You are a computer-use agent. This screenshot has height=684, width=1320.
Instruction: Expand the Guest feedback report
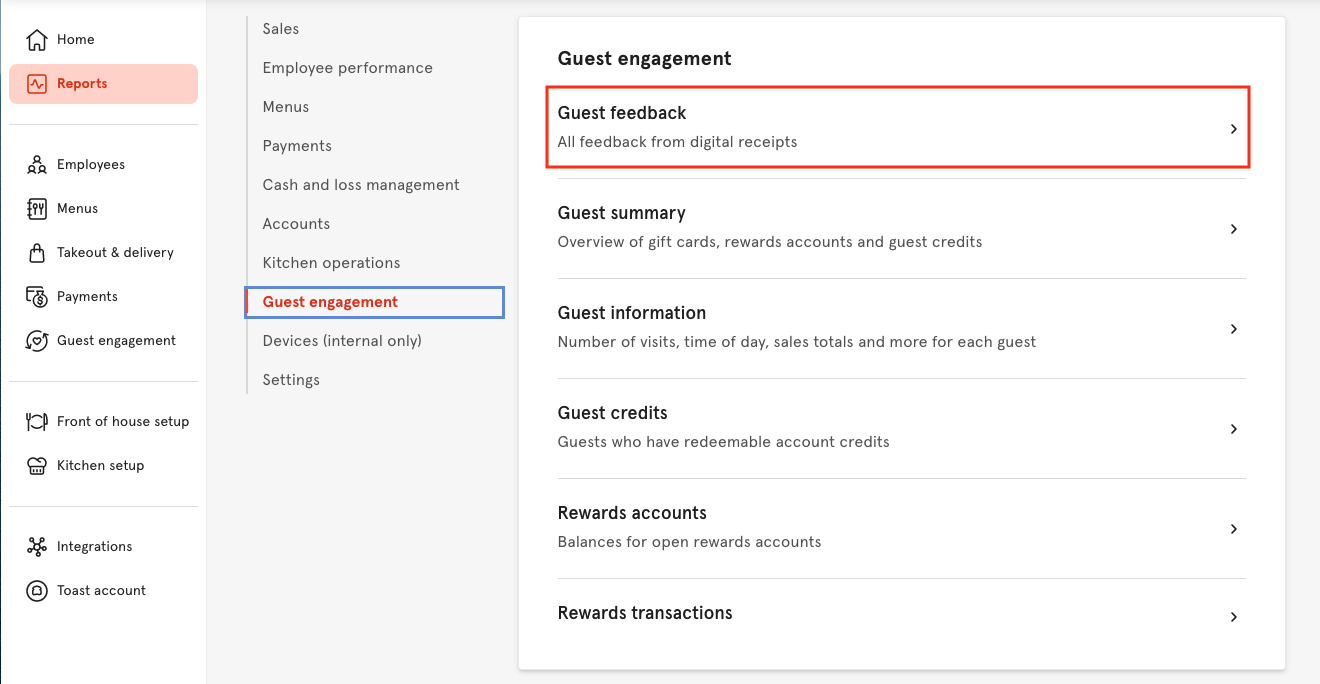point(1233,127)
